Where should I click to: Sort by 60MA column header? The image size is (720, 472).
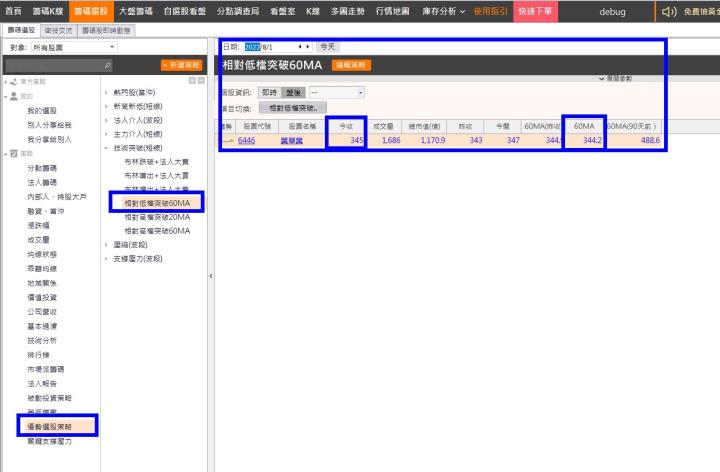584,126
